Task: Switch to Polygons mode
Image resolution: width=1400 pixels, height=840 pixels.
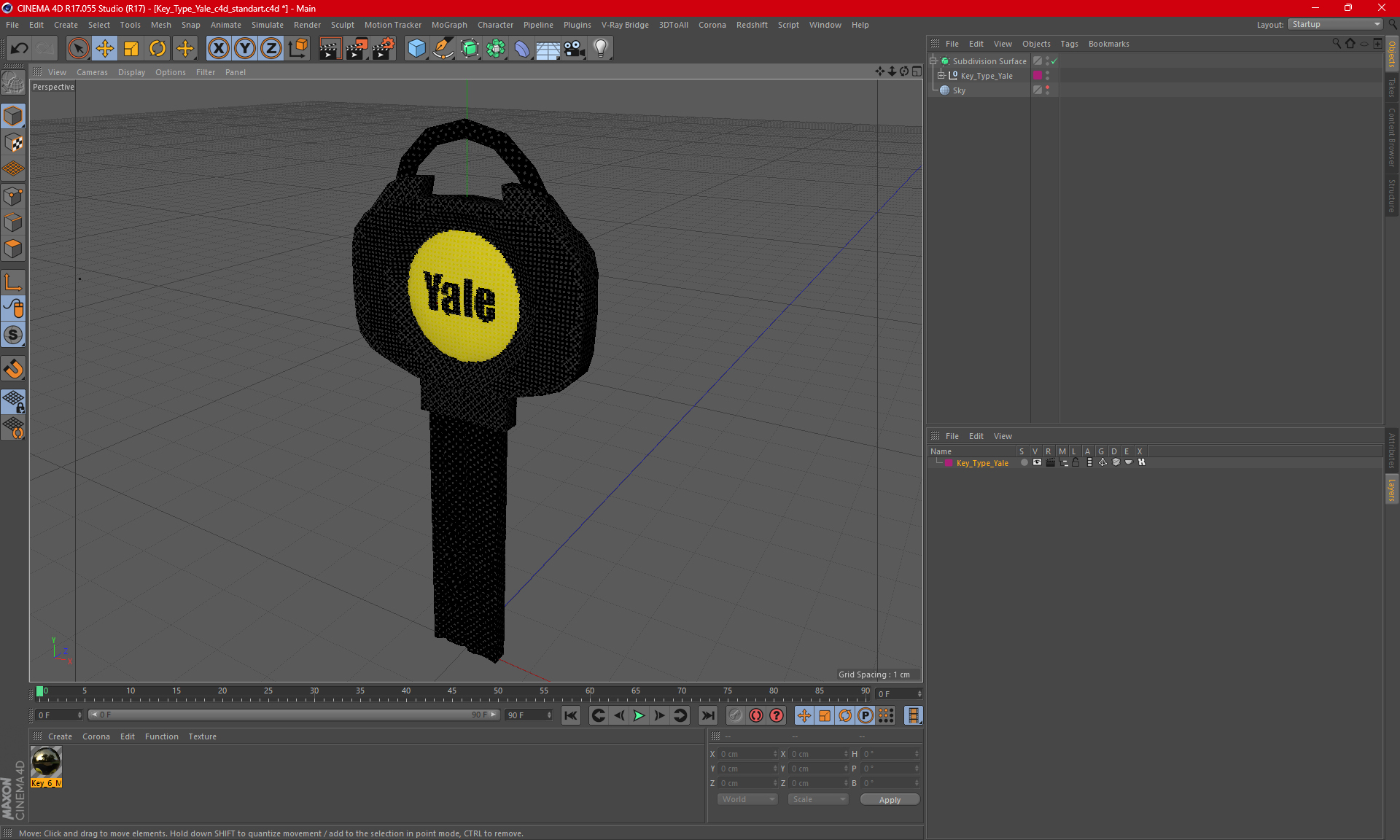Action: [13, 249]
